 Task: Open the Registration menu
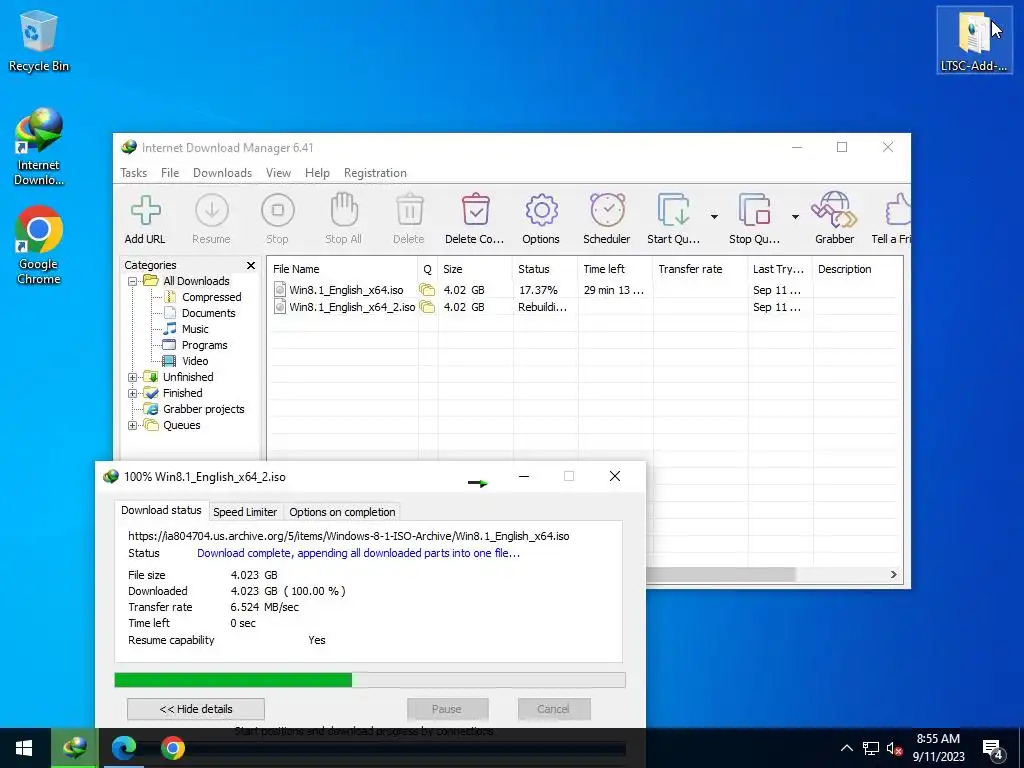pos(375,173)
